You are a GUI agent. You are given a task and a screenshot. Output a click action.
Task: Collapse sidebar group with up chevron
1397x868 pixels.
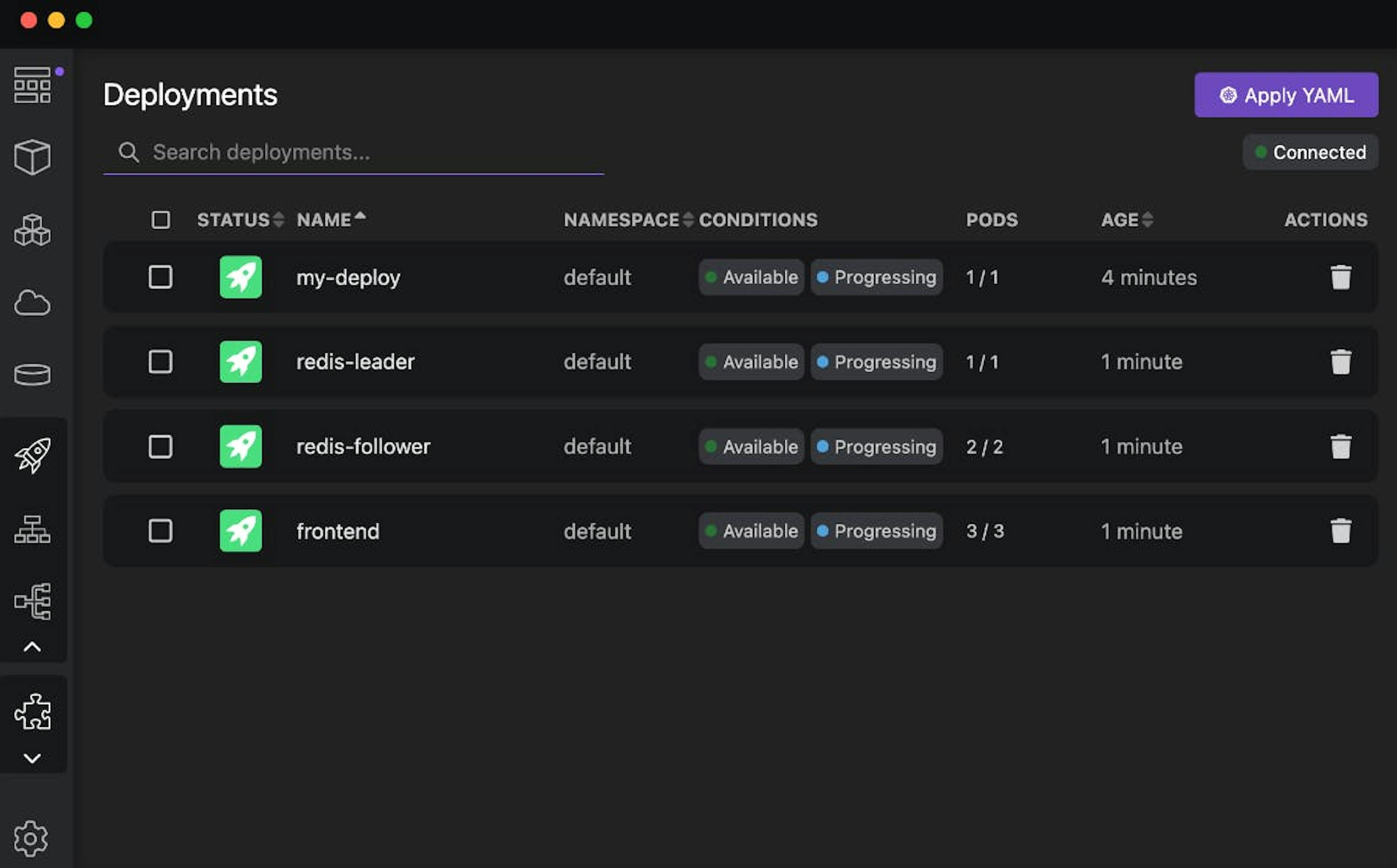[32, 647]
